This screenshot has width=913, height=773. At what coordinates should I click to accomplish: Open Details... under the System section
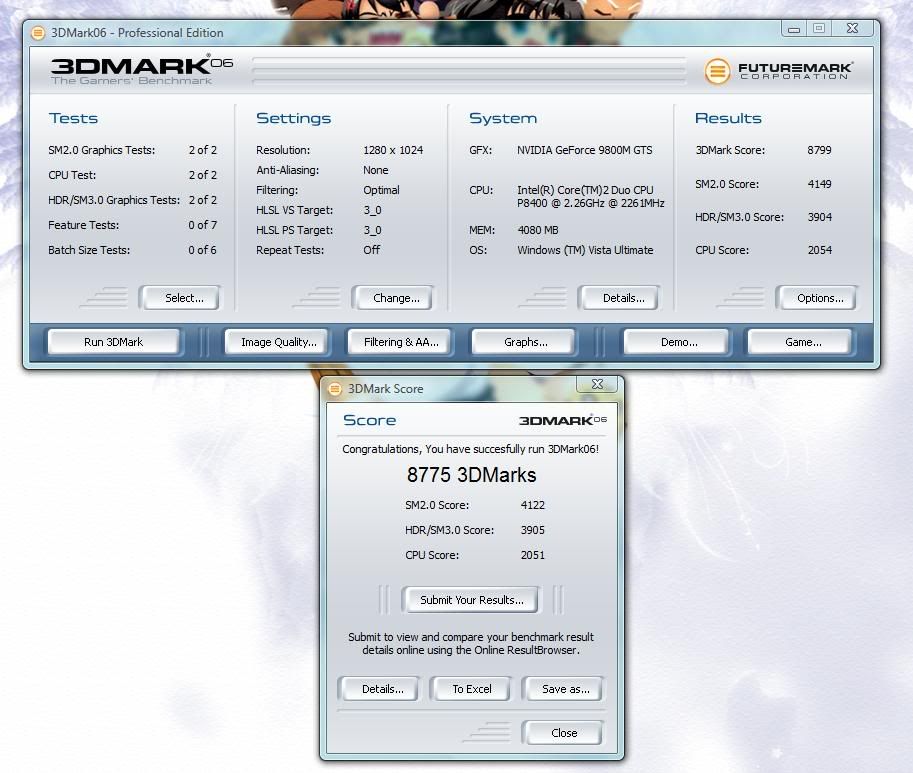pos(619,298)
